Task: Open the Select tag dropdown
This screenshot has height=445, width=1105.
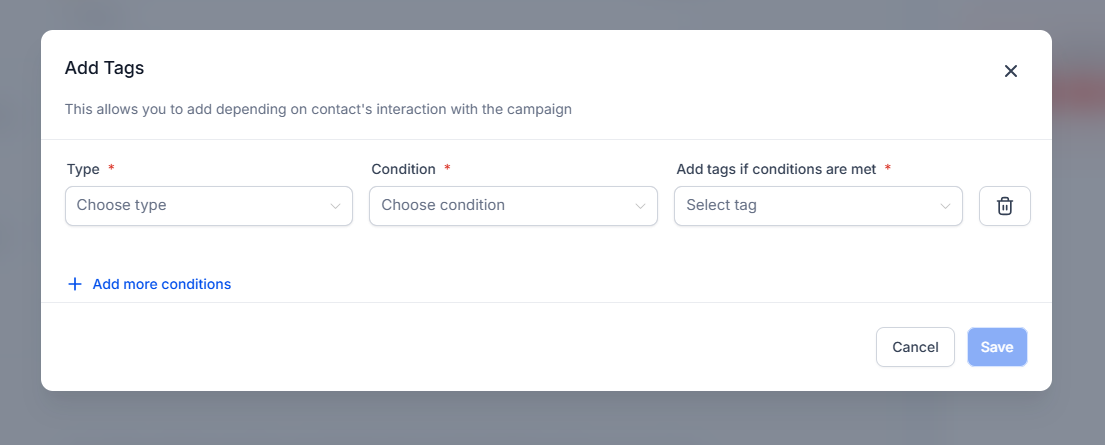Action: point(810,206)
